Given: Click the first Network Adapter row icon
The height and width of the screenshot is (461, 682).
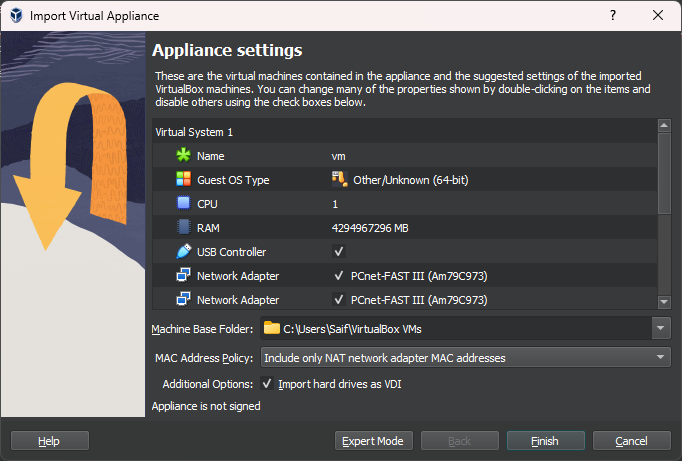Looking at the screenshot, I should click(184, 275).
